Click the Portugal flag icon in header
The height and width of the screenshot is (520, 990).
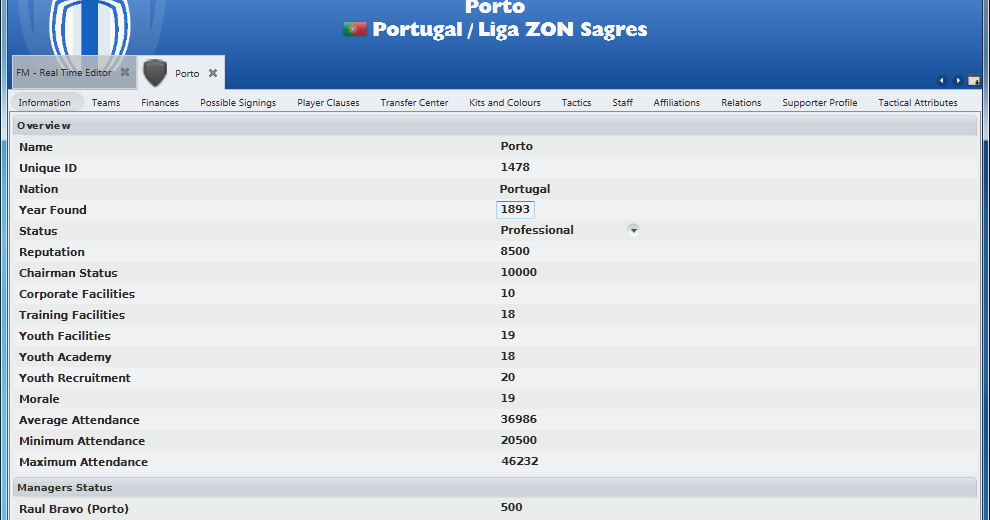(x=355, y=29)
